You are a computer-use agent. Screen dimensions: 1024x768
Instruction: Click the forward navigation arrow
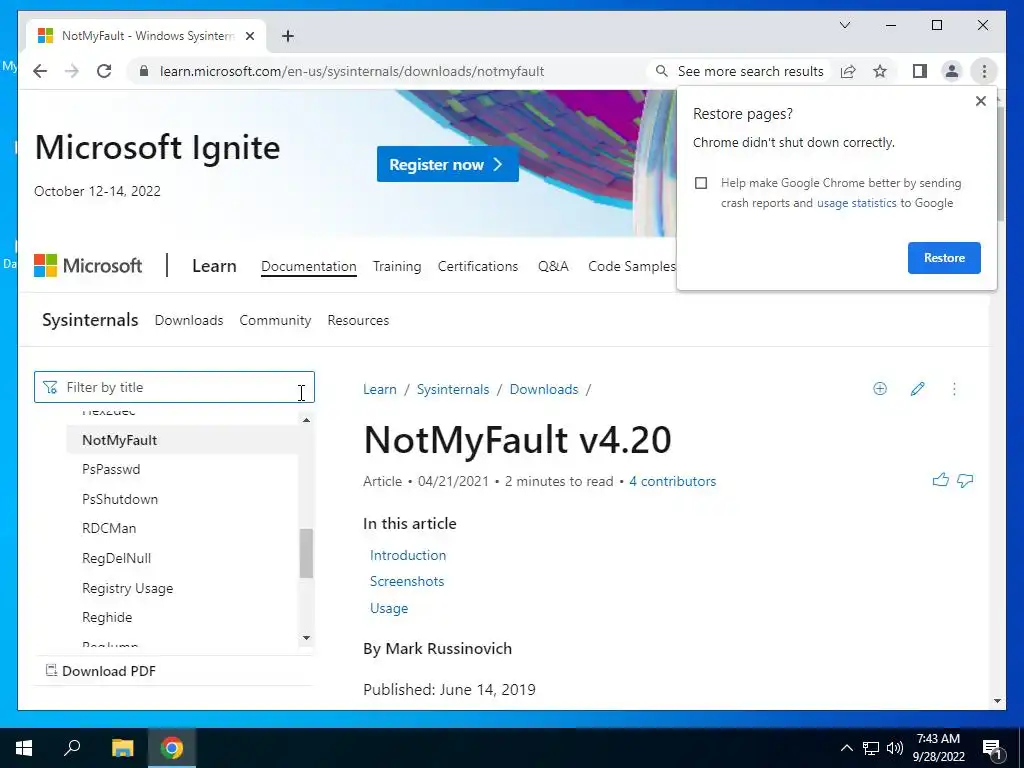click(x=72, y=71)
